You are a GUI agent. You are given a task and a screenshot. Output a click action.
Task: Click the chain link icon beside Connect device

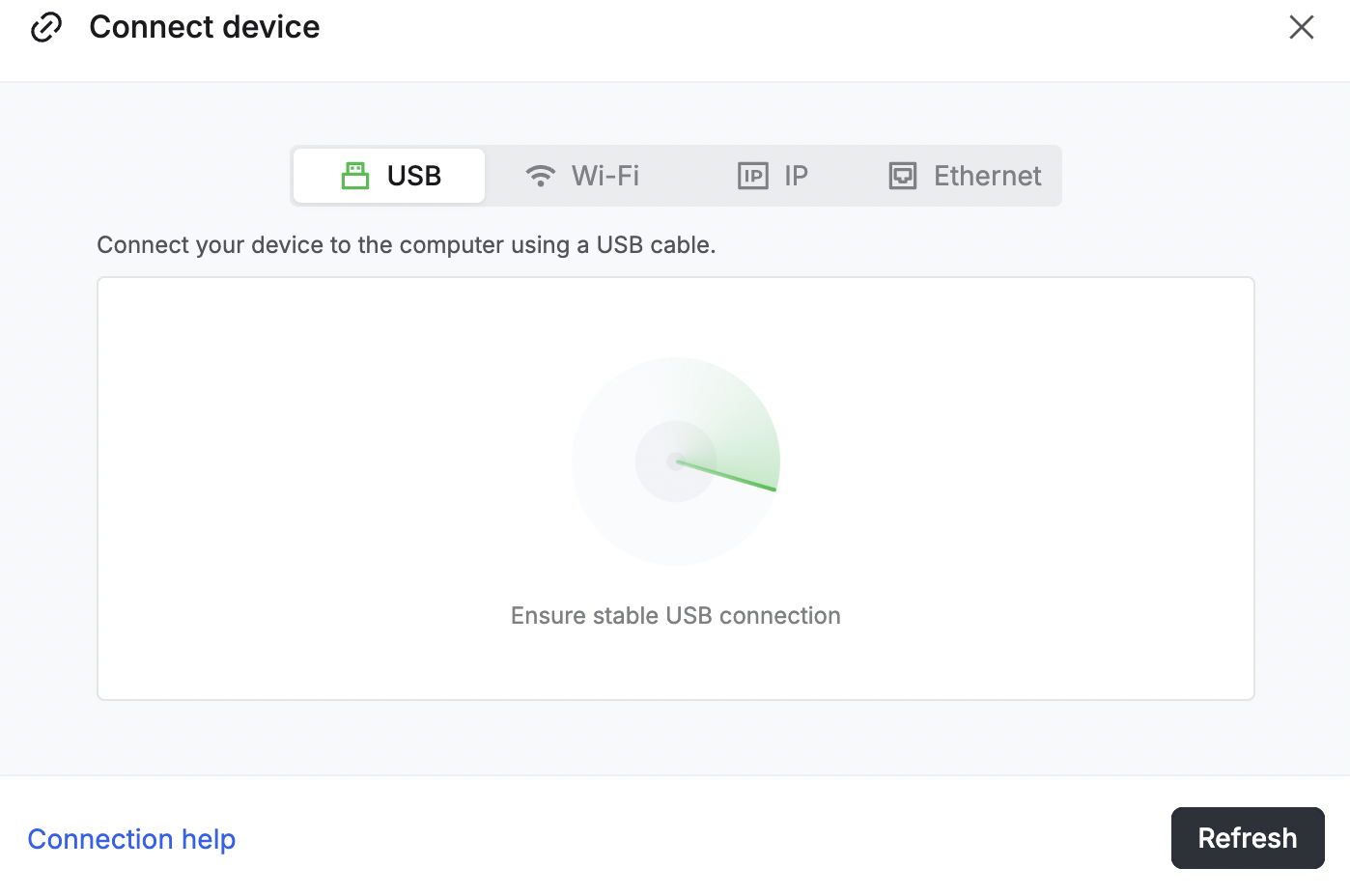pyautogui.click(x=45, y=27)
